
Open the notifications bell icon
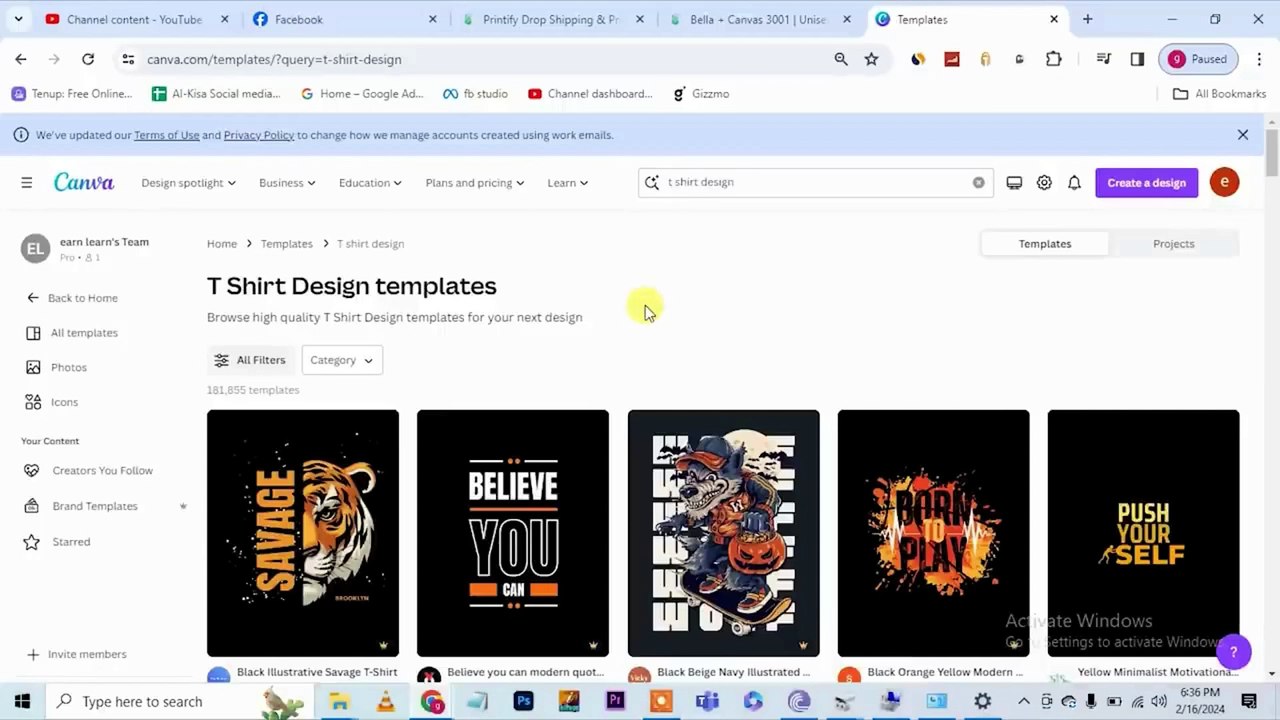point(1074,183)
